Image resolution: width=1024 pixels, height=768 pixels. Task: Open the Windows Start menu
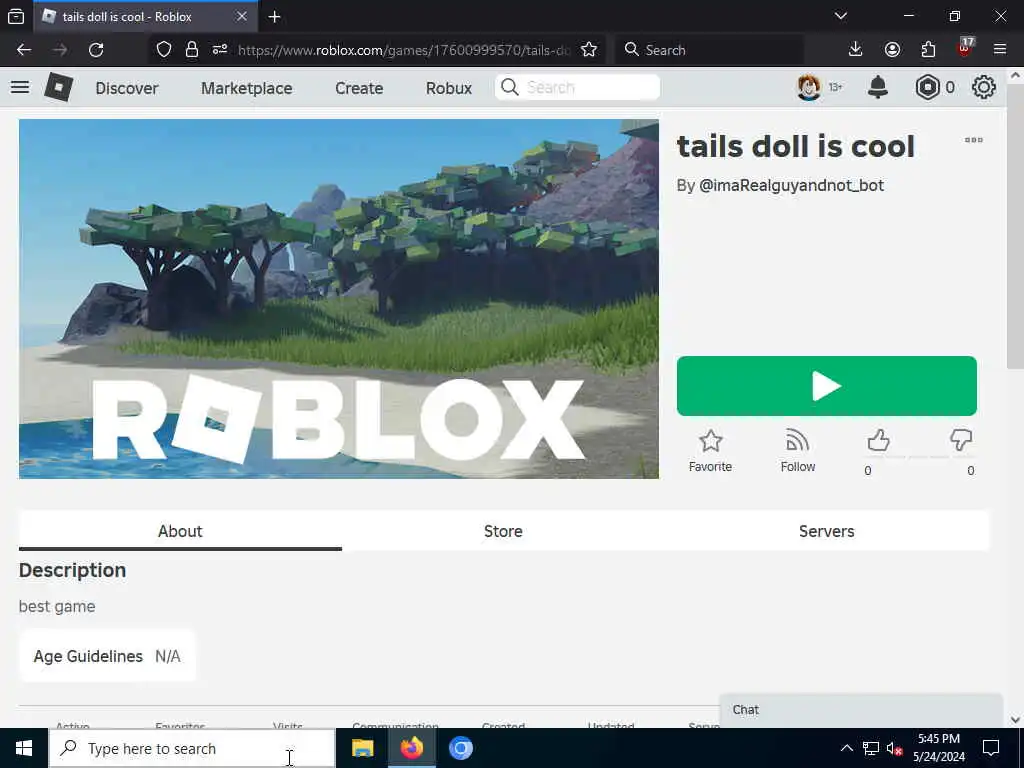point(24,748)
